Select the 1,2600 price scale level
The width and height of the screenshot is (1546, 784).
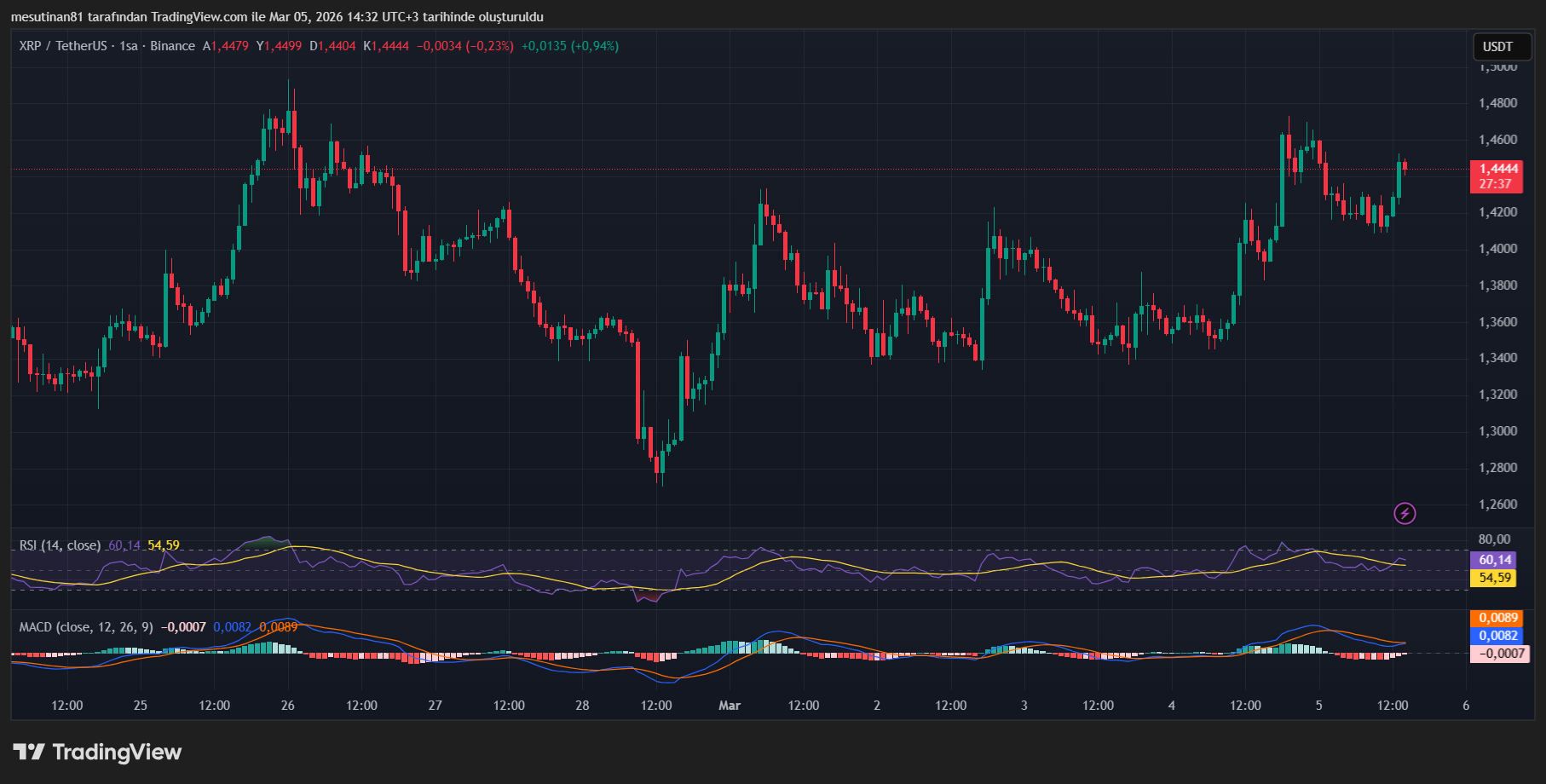(1500, 504)
